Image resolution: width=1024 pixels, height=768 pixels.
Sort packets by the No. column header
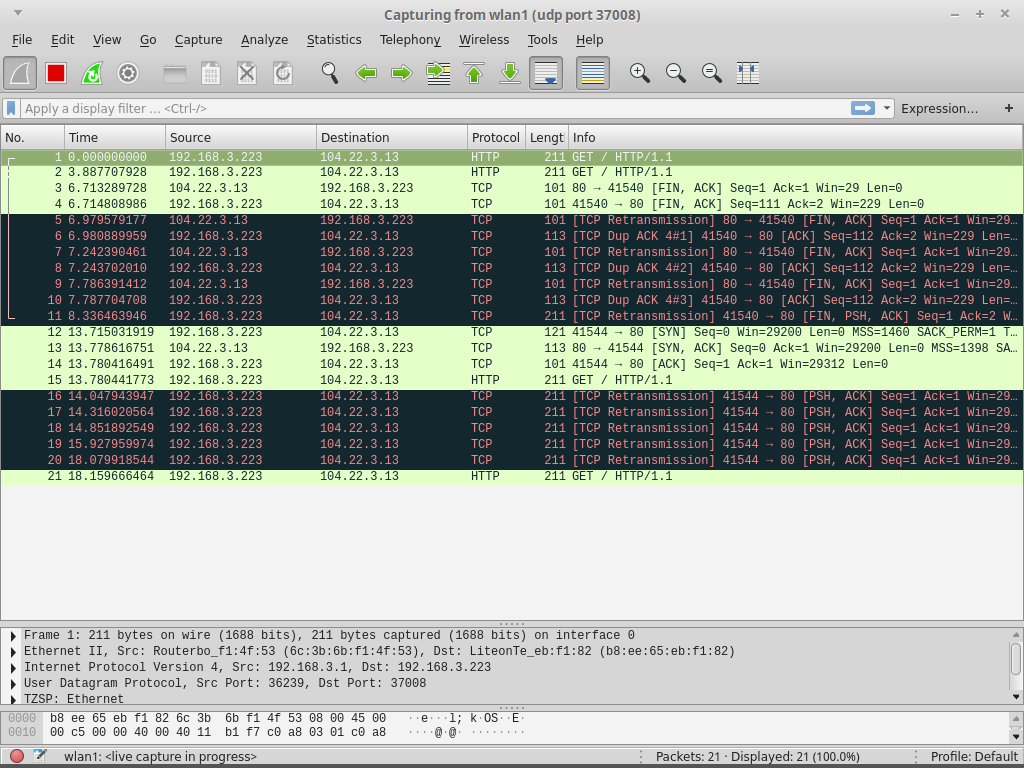pos(33,138)
